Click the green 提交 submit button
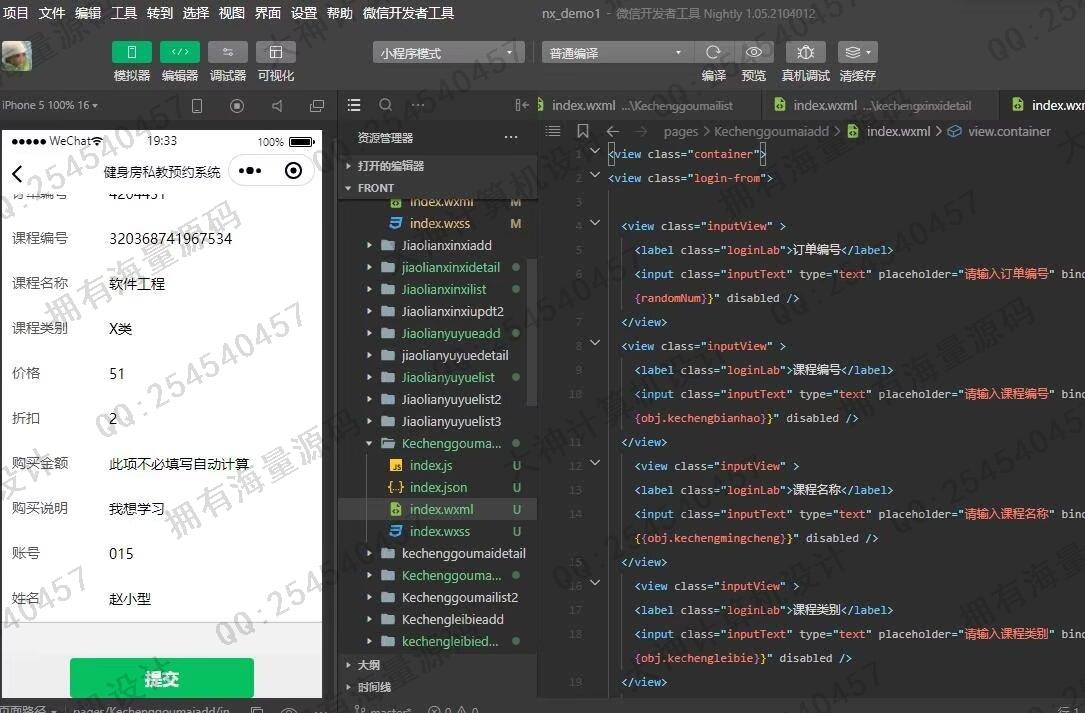Viewport: 1085px width, 713px height. (162, 678)
